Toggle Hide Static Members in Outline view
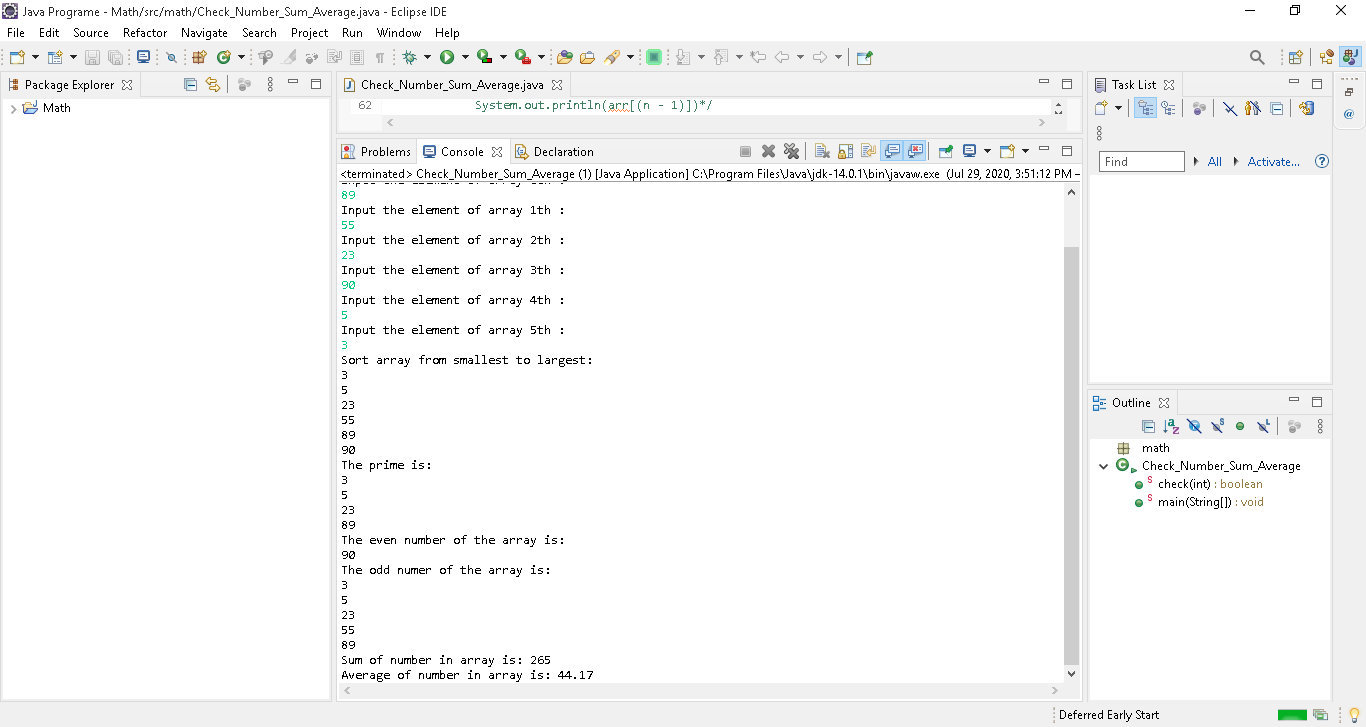The width and height of the screenshot is (1366, 727). (x=1217, y=426)
